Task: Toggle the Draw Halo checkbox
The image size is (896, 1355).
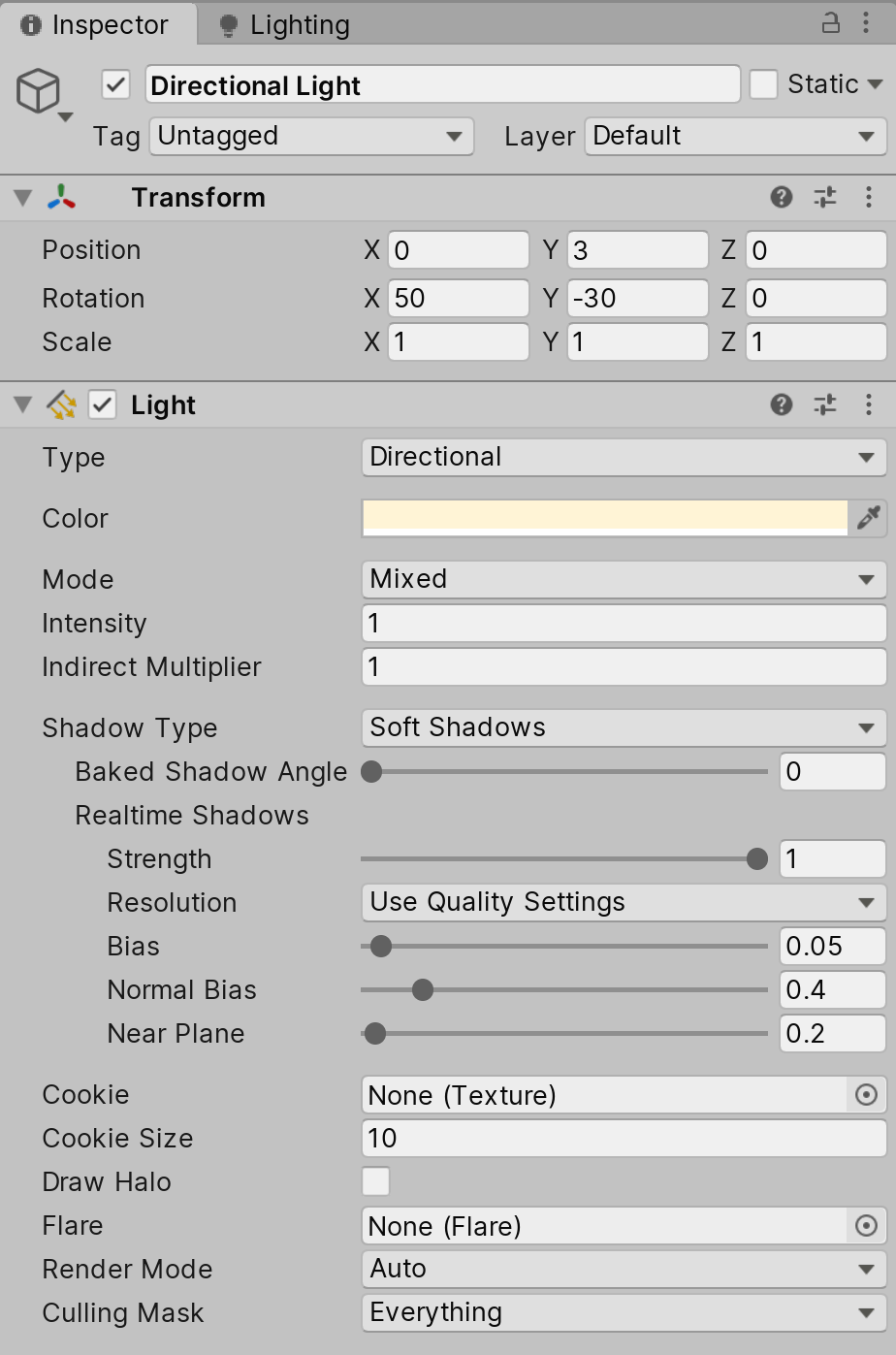Action: click(375, 1181)
